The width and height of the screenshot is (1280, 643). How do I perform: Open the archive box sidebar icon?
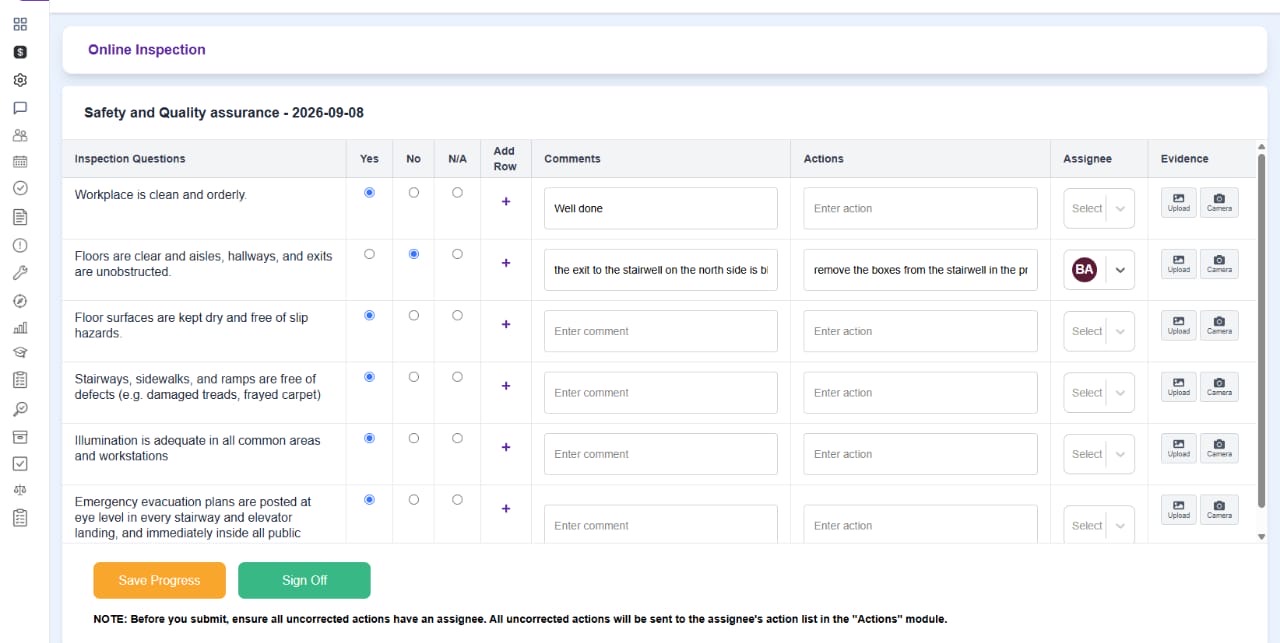tap(20, 437)
